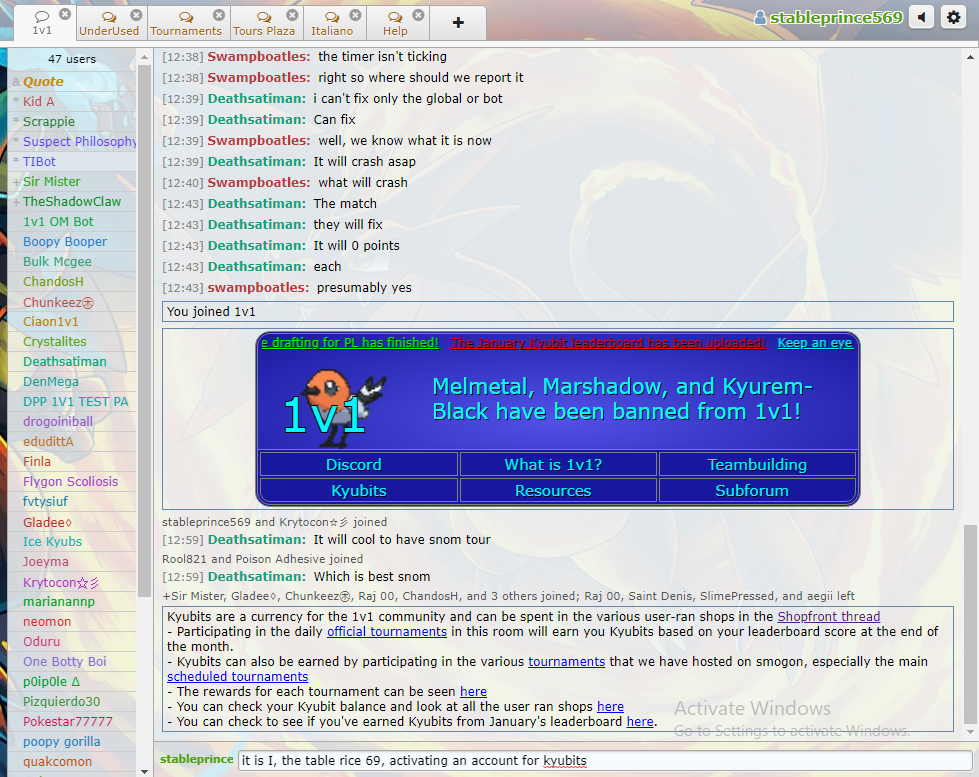The image size is (979, 777).
Task: Close the UnderUsed room tab
Action: [x=135, y=15]
